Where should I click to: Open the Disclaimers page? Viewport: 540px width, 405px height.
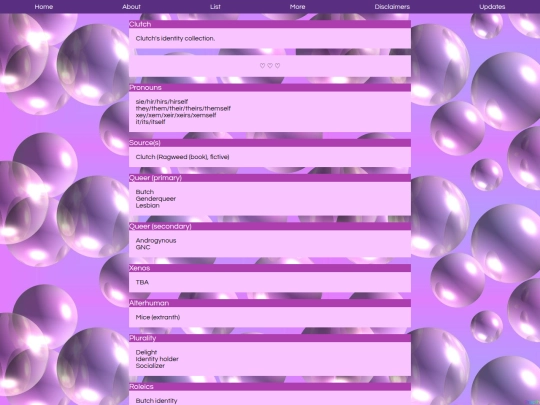pyautogui.click(x=392, y=7)
